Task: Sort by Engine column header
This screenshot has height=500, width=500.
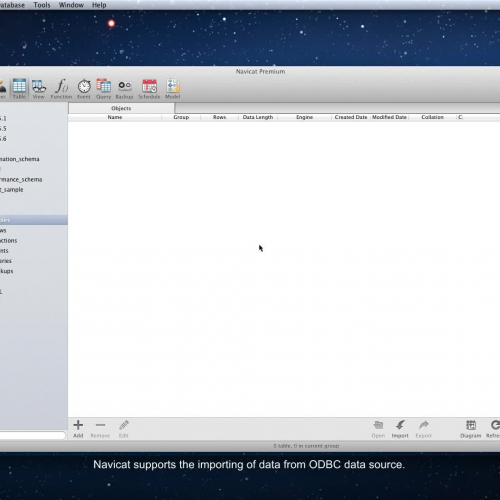Action: click(x=304, y=117)
